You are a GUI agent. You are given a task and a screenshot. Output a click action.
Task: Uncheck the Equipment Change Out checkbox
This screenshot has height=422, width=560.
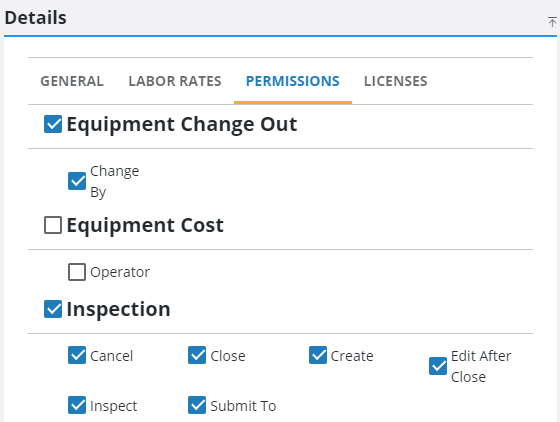coord(53,124)
